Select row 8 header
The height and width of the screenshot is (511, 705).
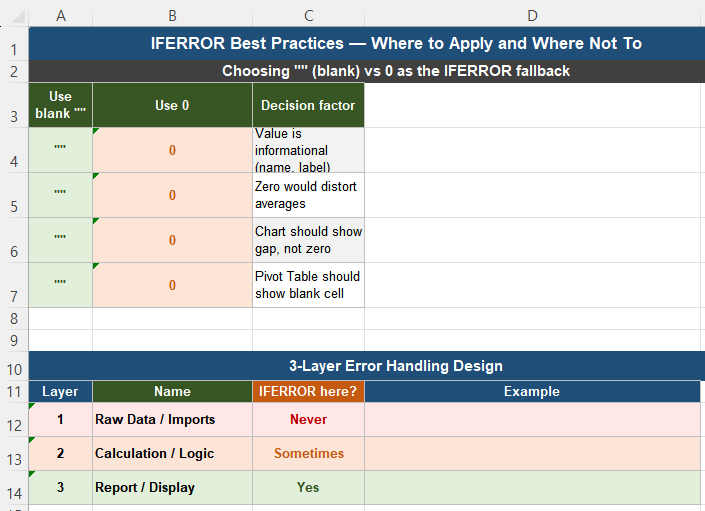pos(14,319)
